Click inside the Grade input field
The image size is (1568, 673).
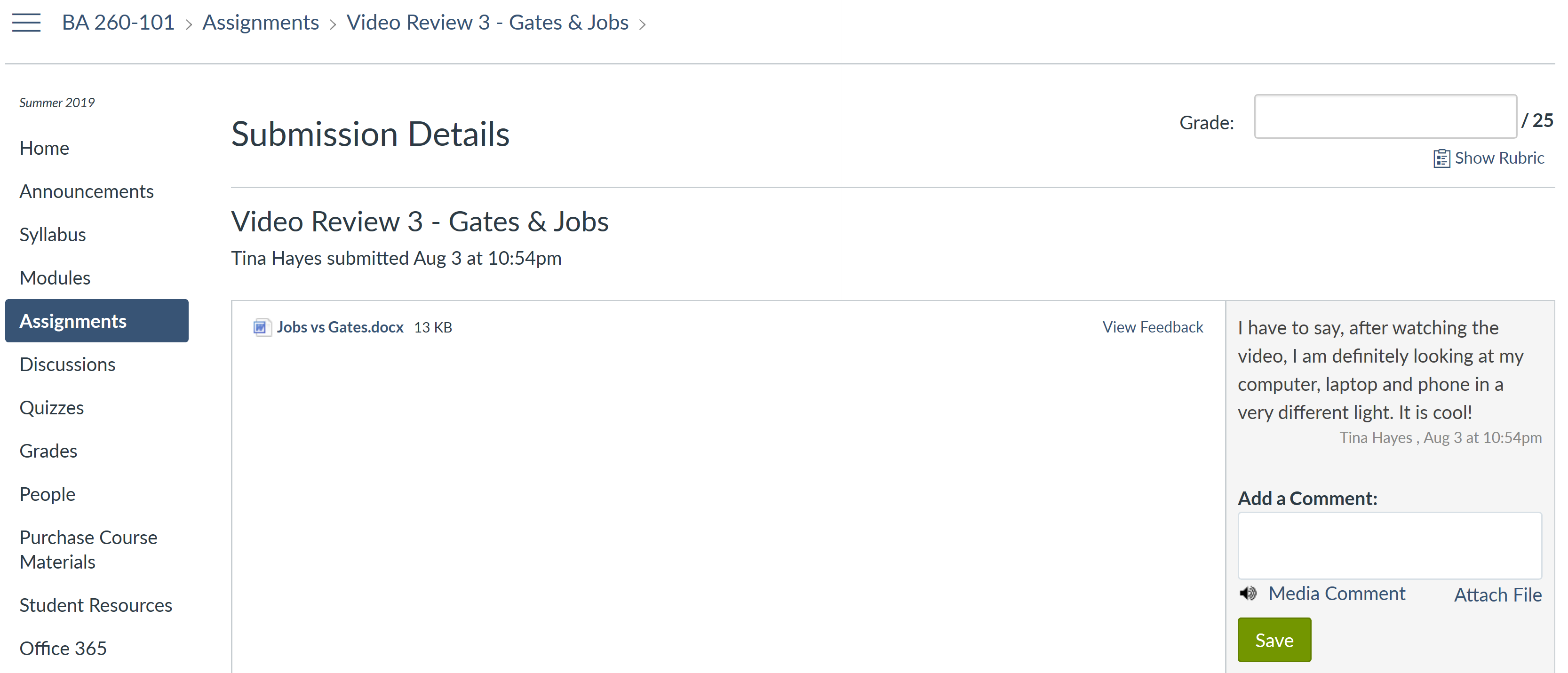point(1385,117)
